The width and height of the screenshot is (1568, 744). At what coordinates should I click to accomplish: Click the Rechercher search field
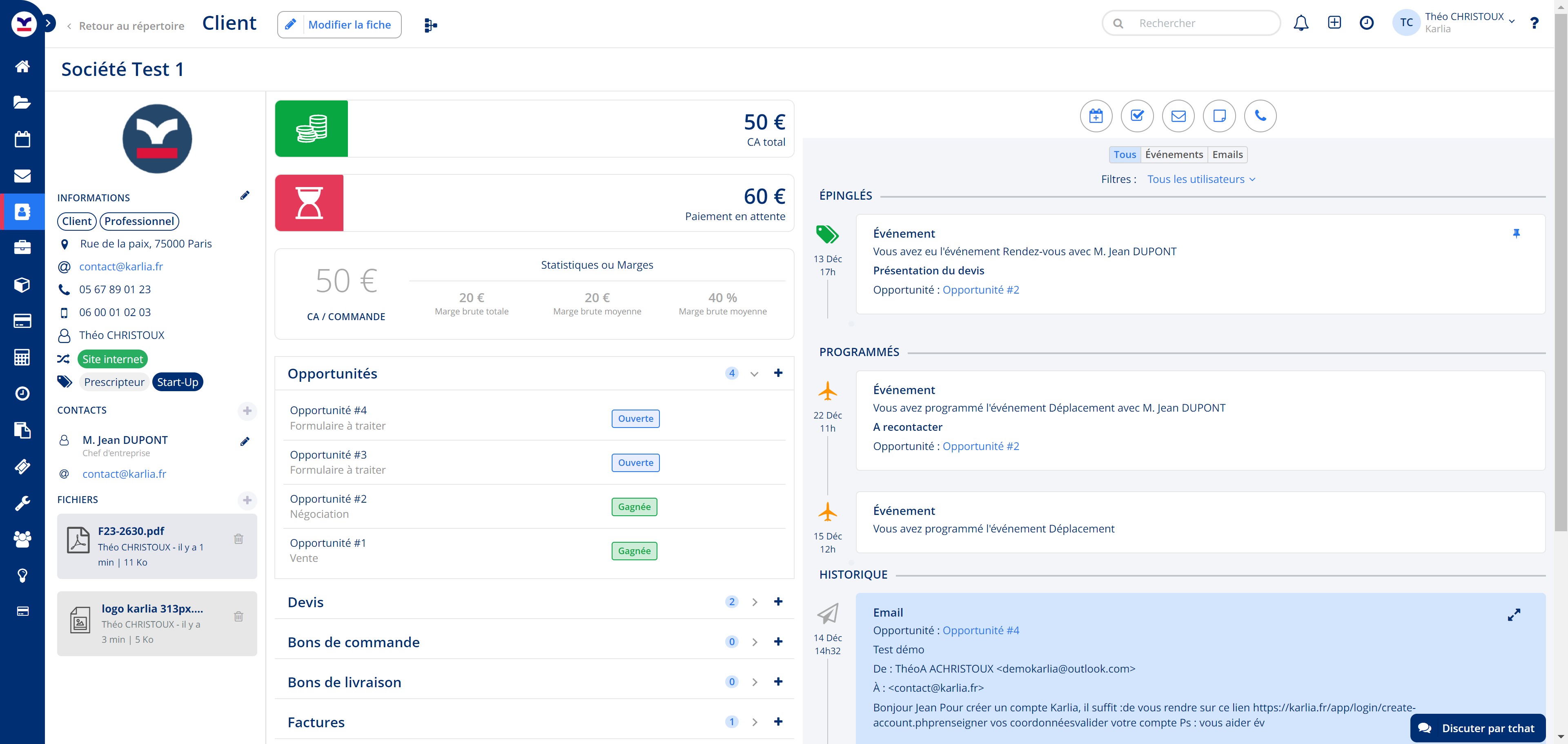pyautogui.click(x=1199, y=23)
